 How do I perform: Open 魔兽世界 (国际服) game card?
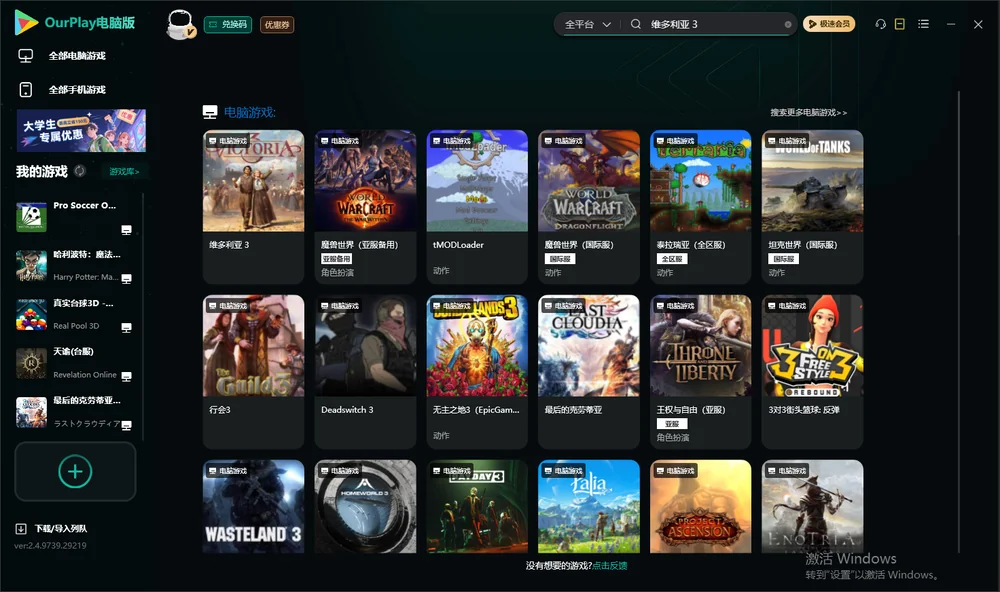pyautogui.click(x=589, y=207)
